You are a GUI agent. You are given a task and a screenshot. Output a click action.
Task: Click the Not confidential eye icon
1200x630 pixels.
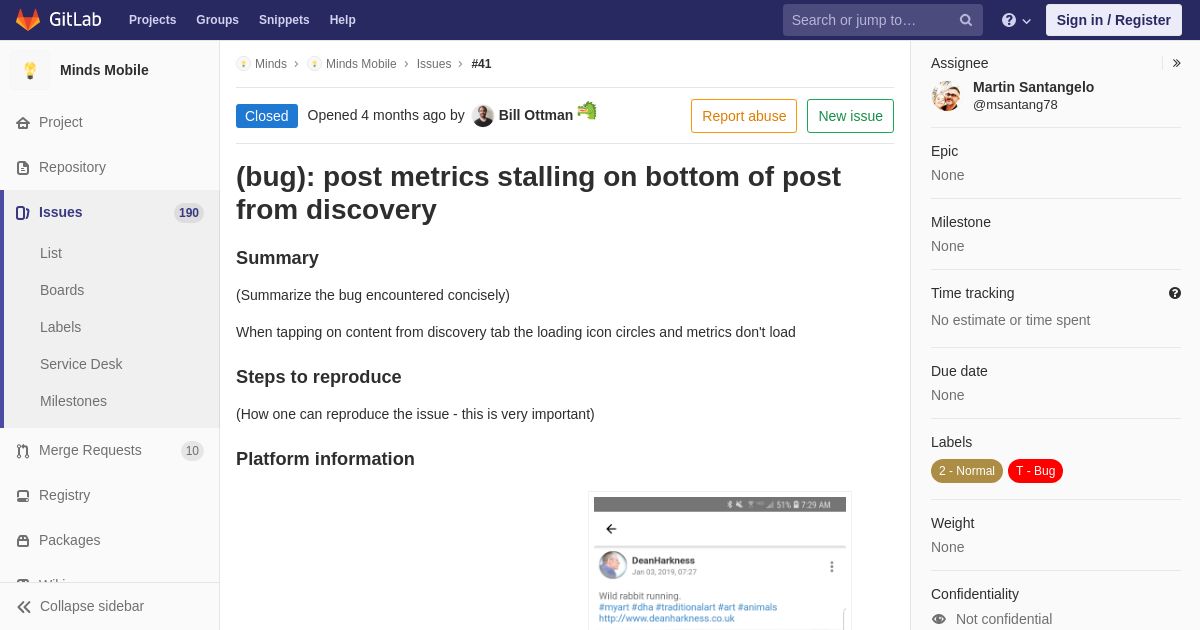939,619
